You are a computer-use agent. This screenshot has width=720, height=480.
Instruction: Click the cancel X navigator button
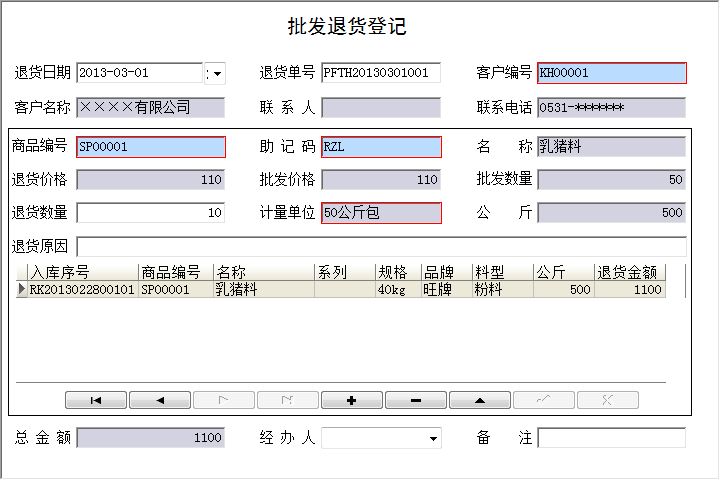(608, 400)
